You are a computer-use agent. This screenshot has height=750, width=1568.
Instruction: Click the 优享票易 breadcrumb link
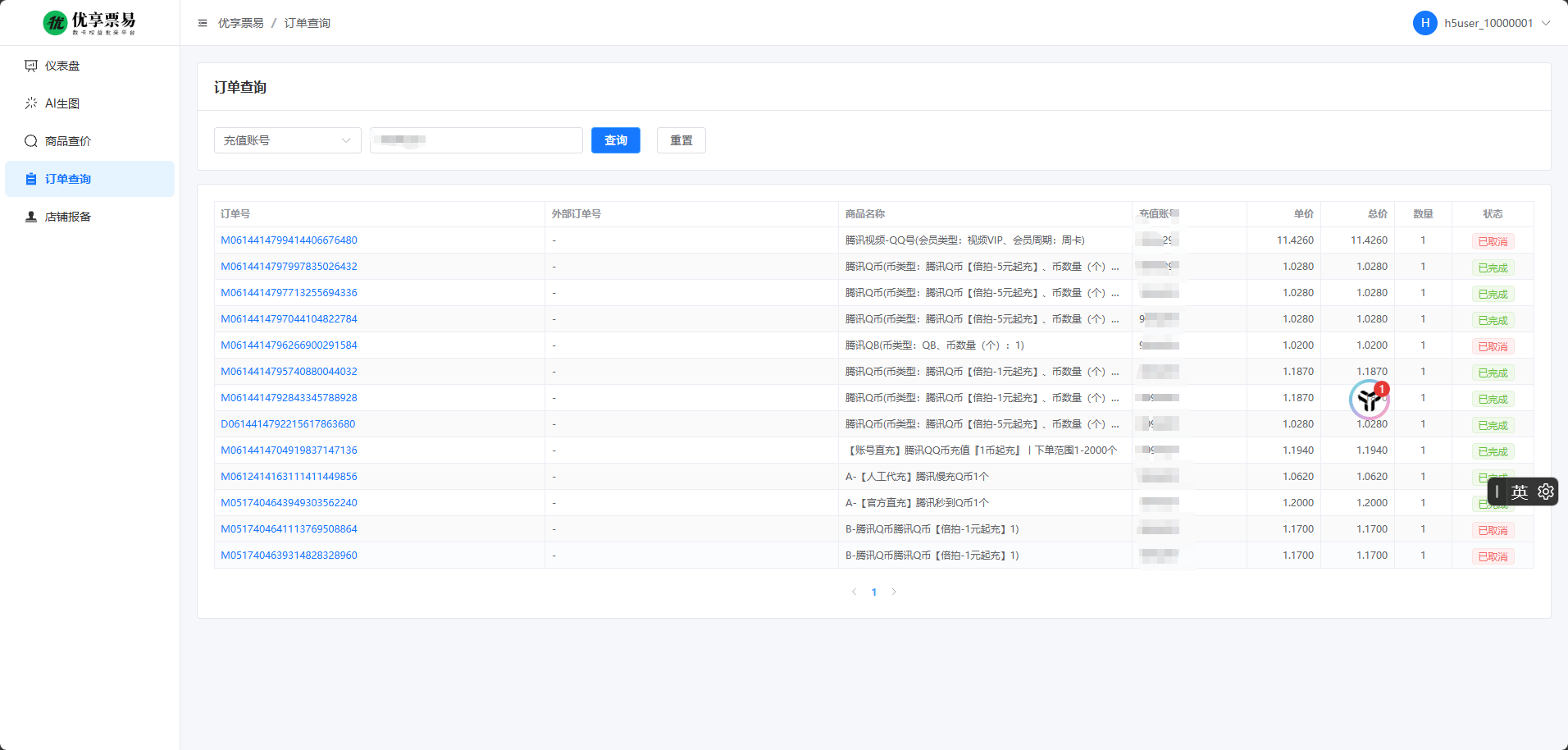241,23
